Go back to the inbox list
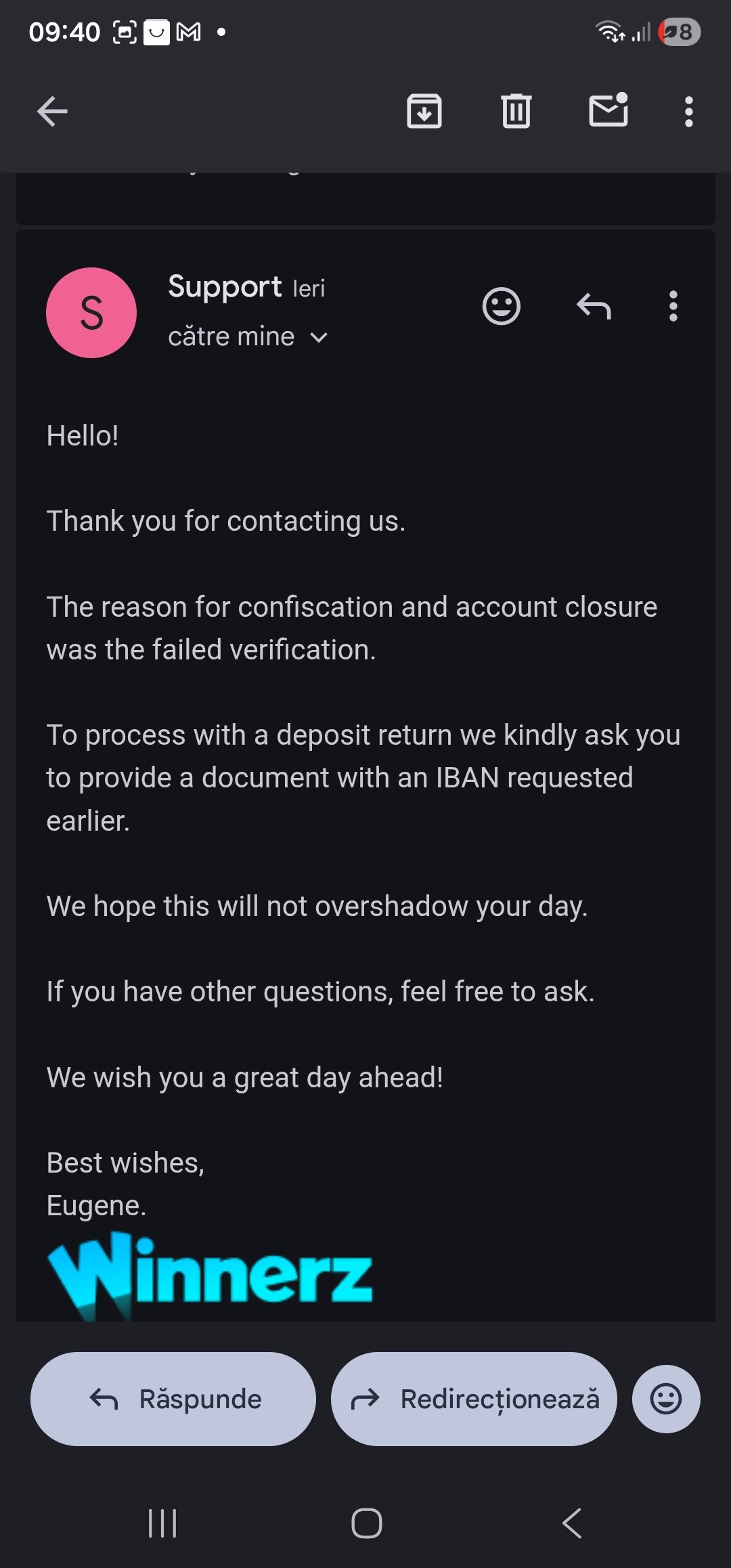Viewport: 731px width, 1568px height. click(x=52, y=111)
